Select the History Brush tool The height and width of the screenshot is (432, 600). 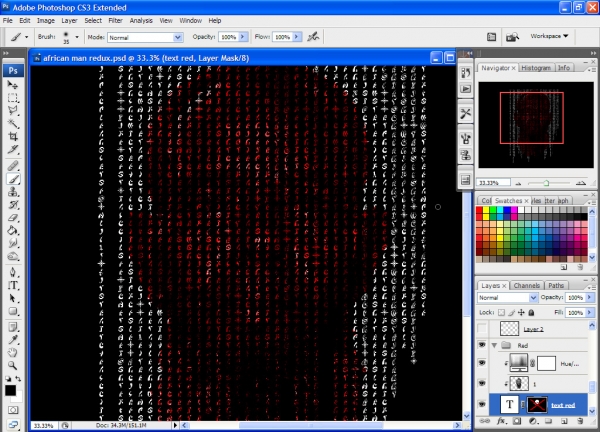point(13,205)
